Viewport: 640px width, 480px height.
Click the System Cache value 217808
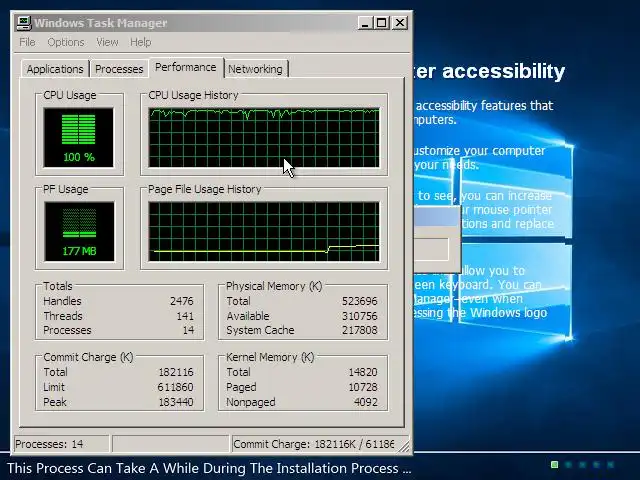click(x=360, y=330)
